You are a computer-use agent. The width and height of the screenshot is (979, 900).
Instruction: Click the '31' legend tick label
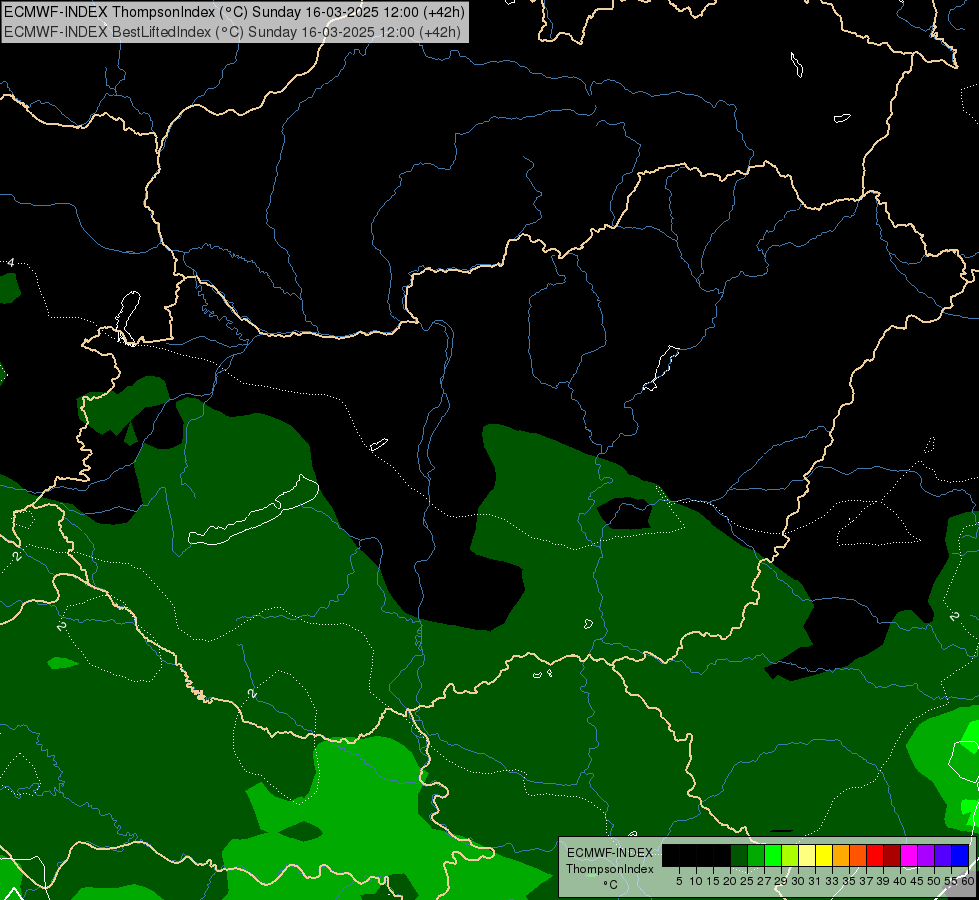coord(815,881)
